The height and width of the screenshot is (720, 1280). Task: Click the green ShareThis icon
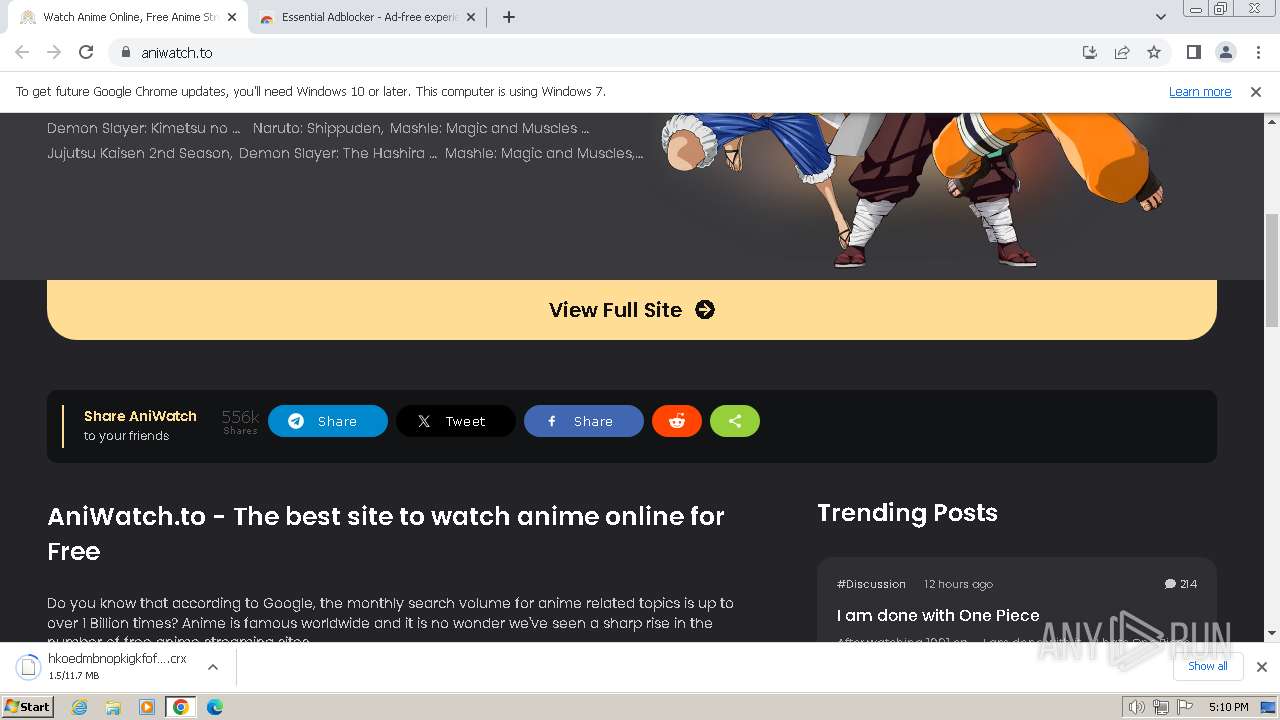click(x=735, y=421)
